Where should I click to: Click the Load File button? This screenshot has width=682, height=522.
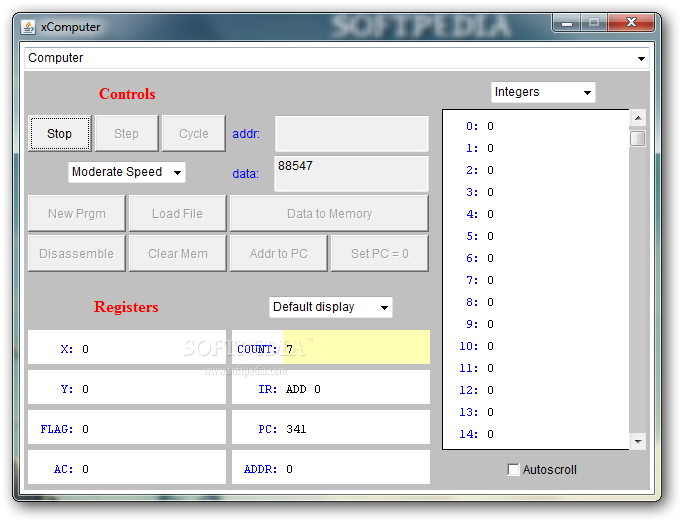[177, 214]
